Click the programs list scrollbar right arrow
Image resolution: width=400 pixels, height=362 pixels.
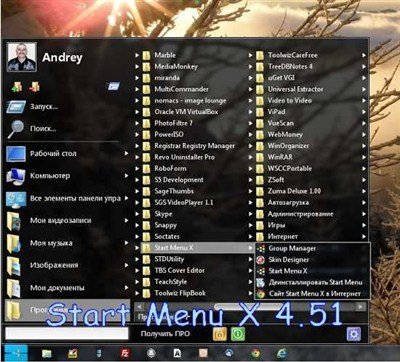[361, 307]
